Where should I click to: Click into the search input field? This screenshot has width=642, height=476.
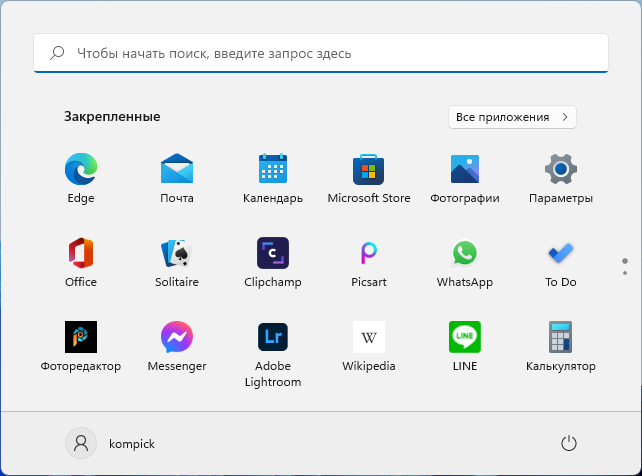(x=321, y=53)
